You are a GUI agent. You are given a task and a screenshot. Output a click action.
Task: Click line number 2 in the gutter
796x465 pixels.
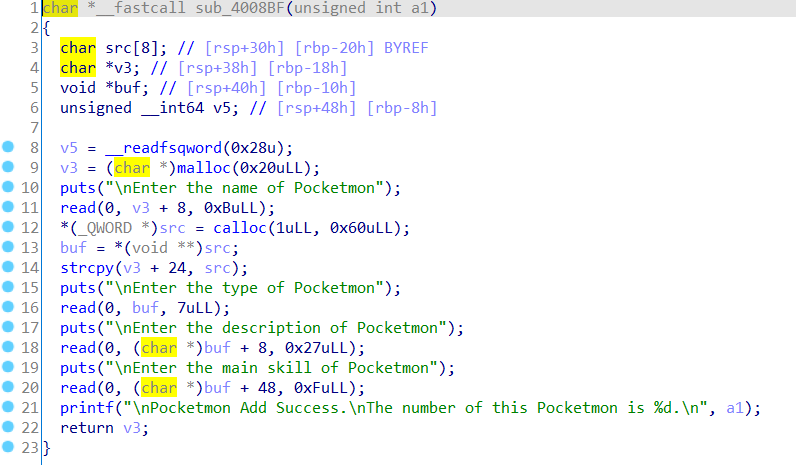[34, 28]
